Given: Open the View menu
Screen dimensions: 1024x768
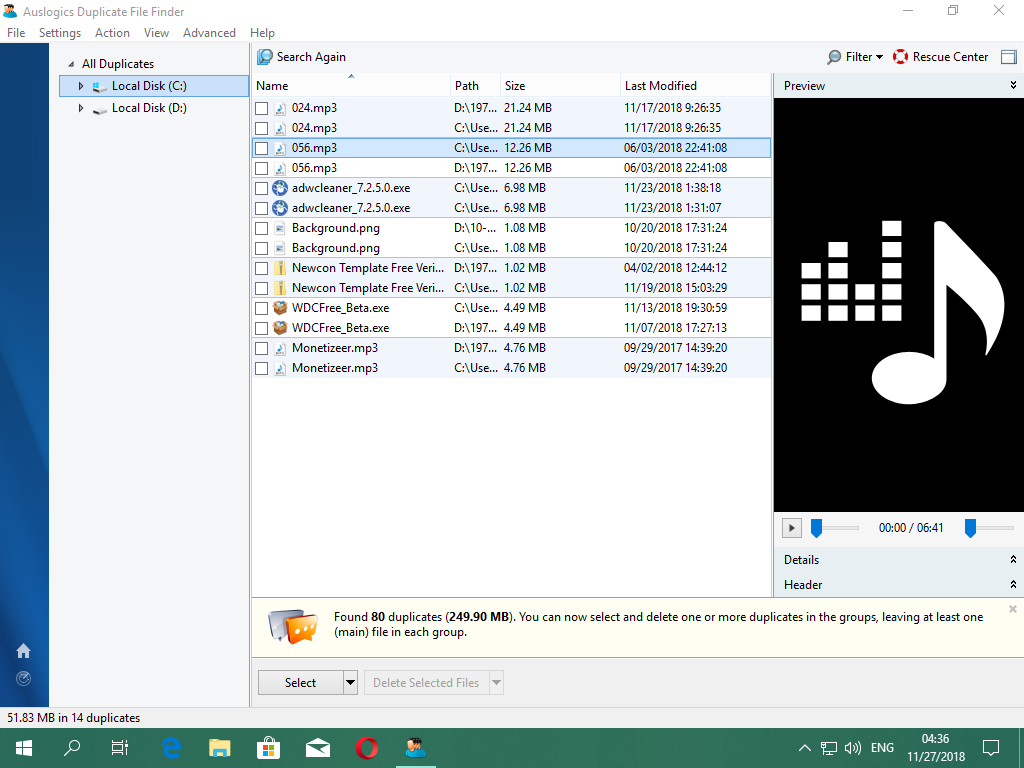Looking at the screenshot, I should click(156, 33).
